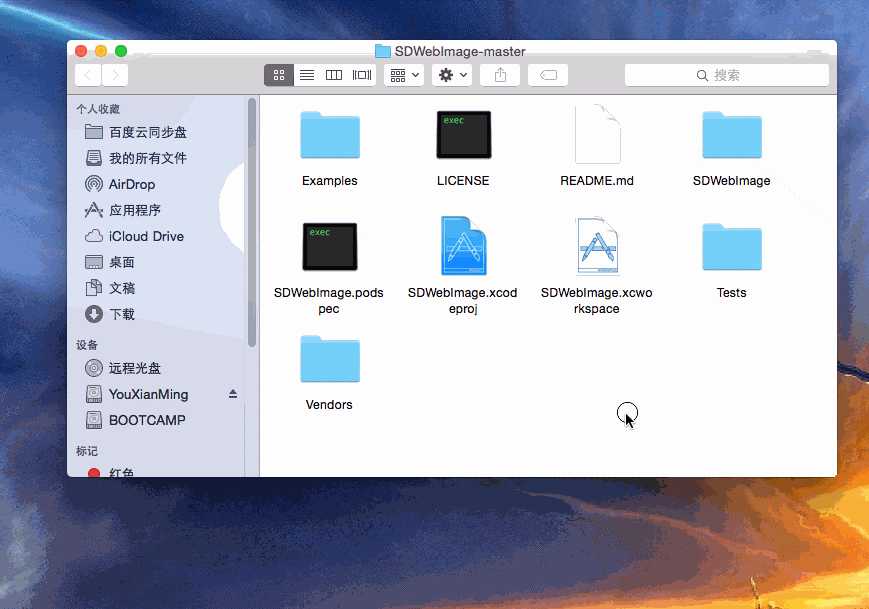Open the Vendors folder
The height and width of the screenshot is (609, 869).
tap(330, 359)
